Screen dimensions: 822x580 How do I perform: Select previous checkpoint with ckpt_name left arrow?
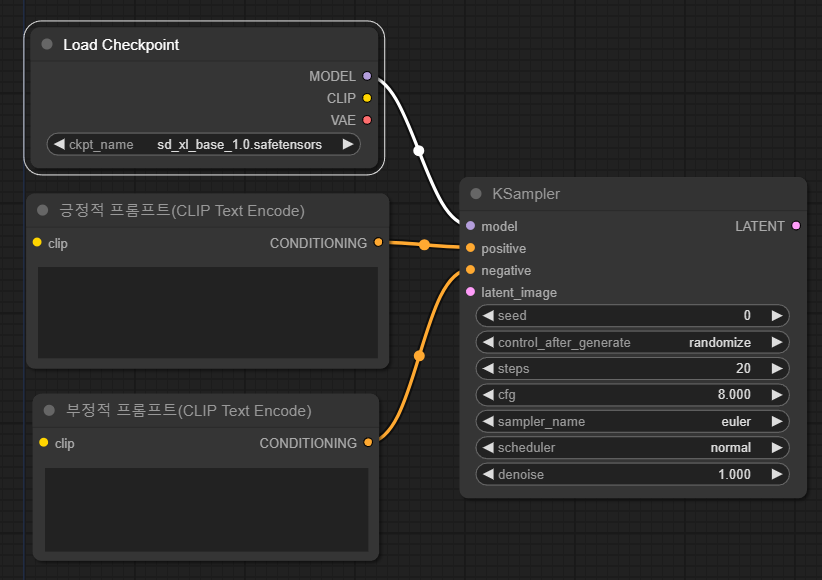[59, 144]
